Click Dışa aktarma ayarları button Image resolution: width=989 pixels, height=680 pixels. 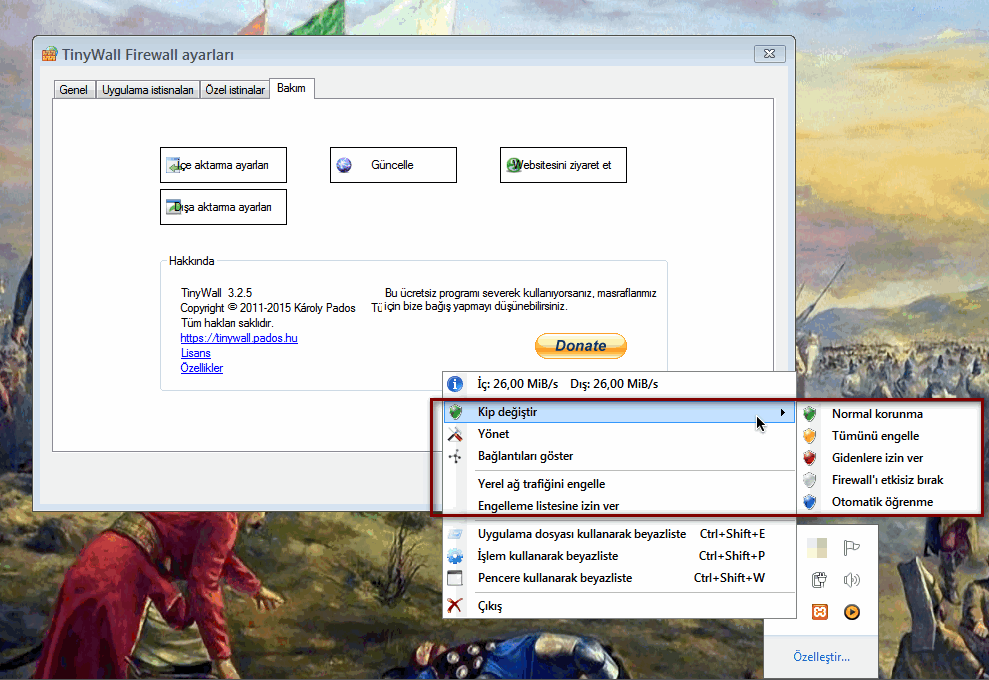tap(223, 207)
